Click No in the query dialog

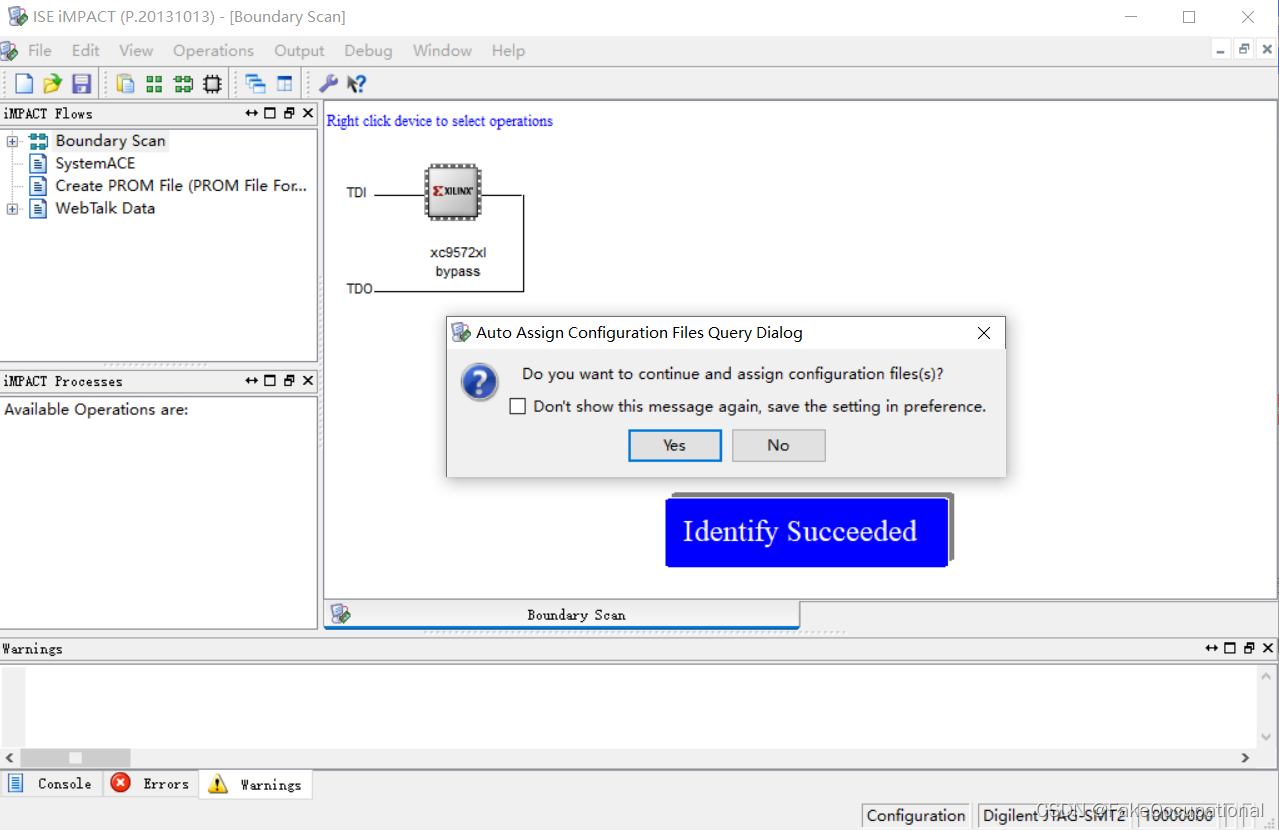tap(779, 446)
